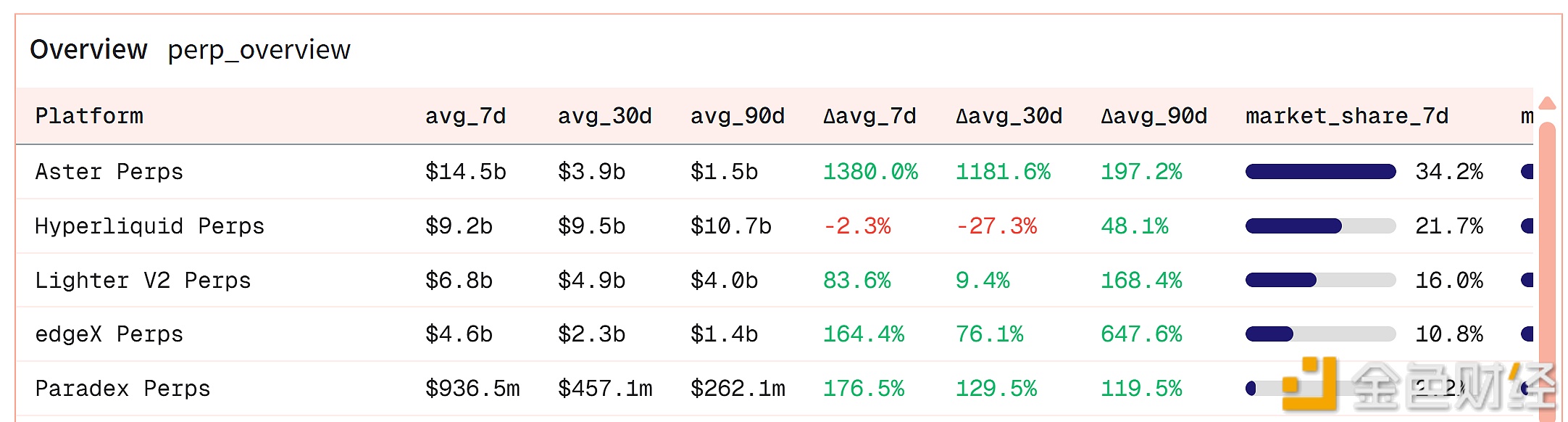Image resolution: width=1568 pixels, height=422 pixels.
Task: Click the market_share_7d column header
Action: coord(1346,116)
